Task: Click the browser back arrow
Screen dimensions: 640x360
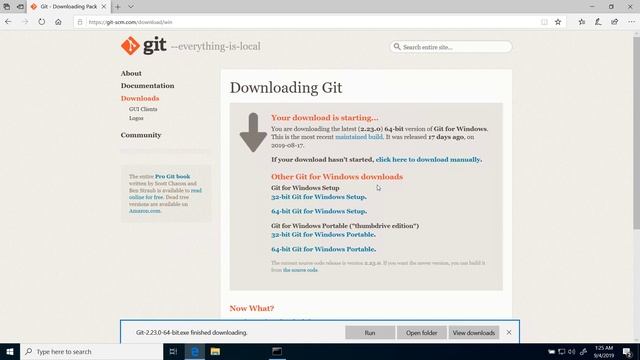Action: (8, 22)
